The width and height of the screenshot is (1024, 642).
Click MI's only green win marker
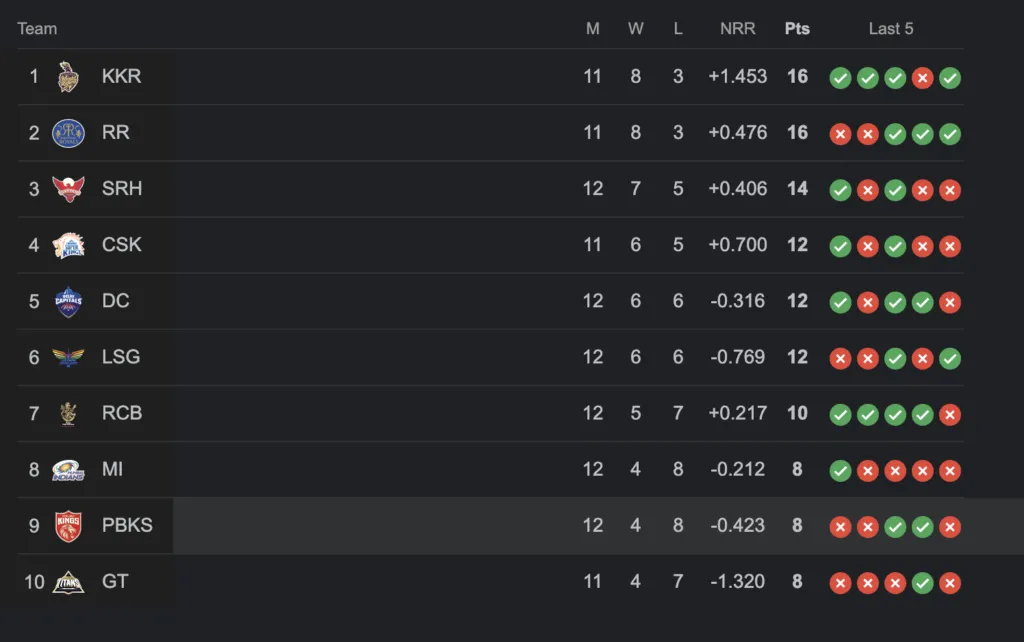pyautogui.click(x=840, y=471)
